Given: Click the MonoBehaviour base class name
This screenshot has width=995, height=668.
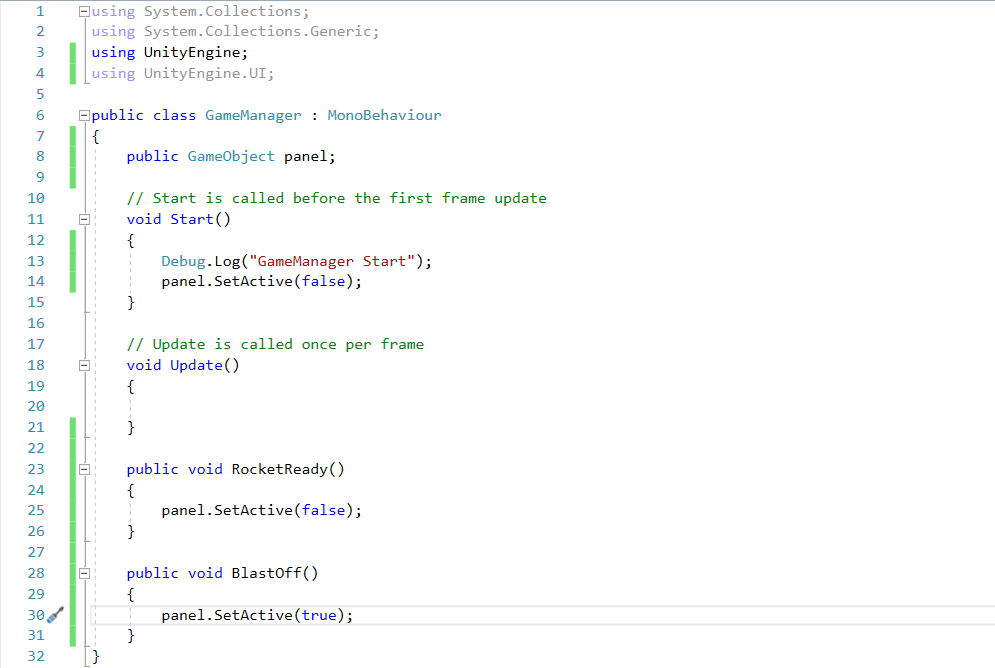Looking at the screenshot, I should [x=384, y=115].
